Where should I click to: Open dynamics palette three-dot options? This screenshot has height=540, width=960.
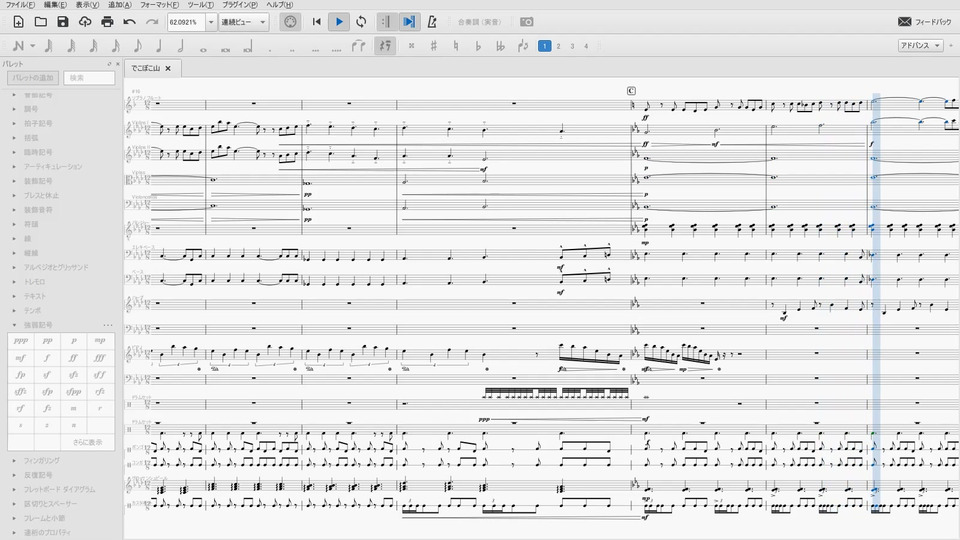click(108, 325)
